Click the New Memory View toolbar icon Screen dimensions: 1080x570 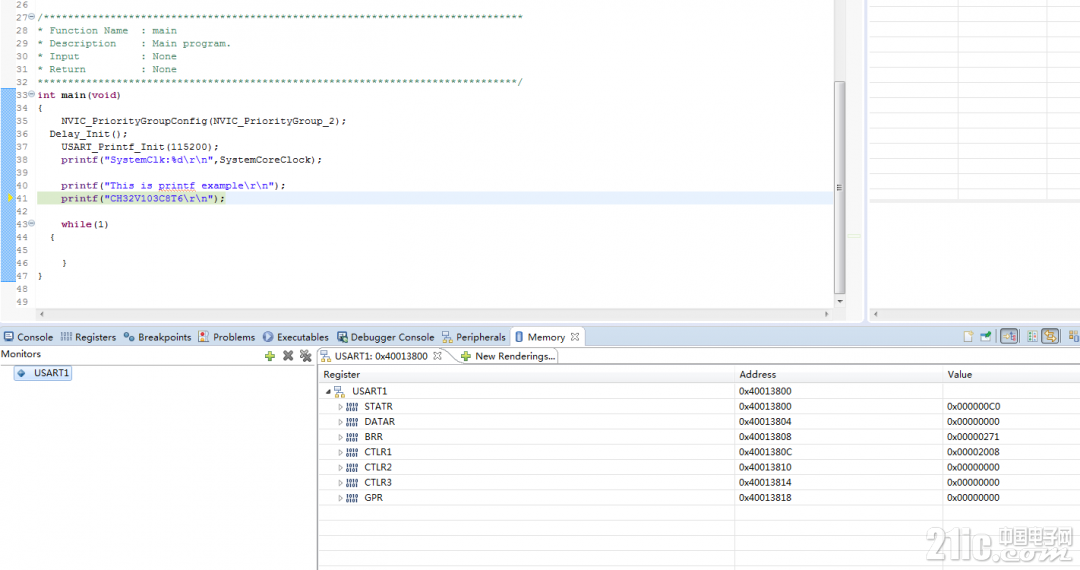(968, 337)
